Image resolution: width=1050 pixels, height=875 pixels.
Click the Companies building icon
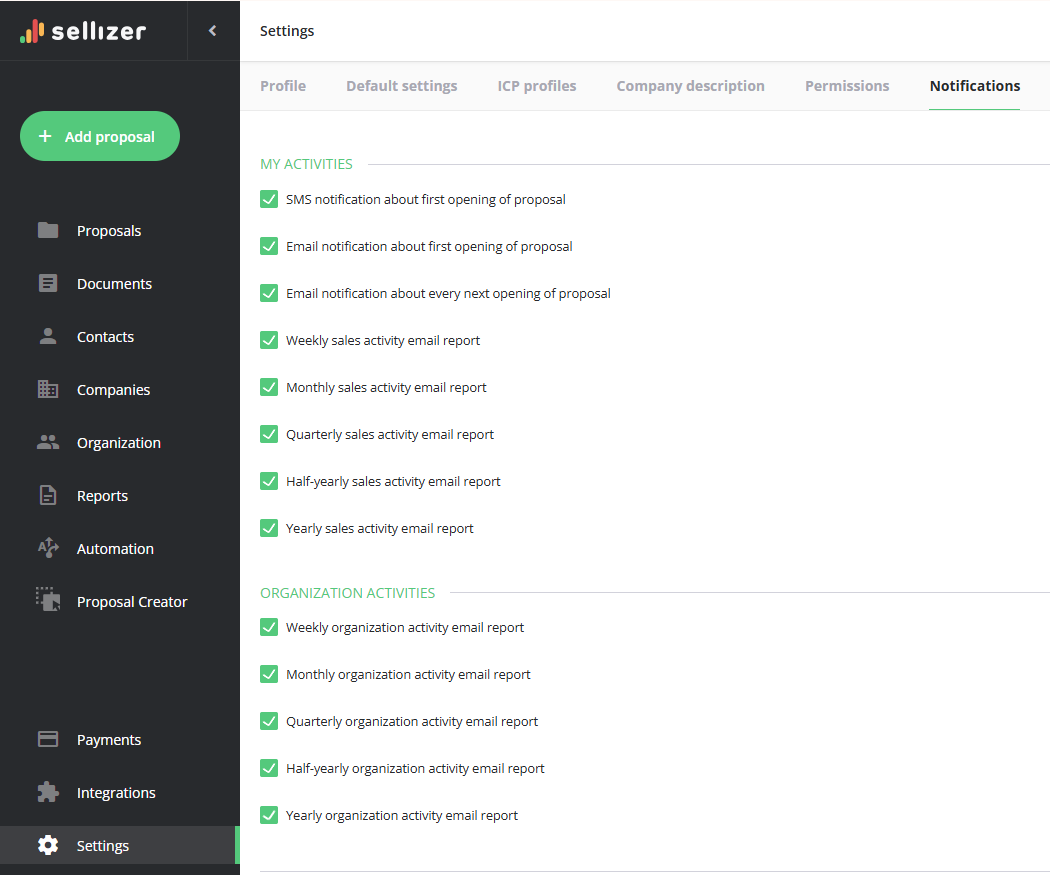(x=48, y=389)
